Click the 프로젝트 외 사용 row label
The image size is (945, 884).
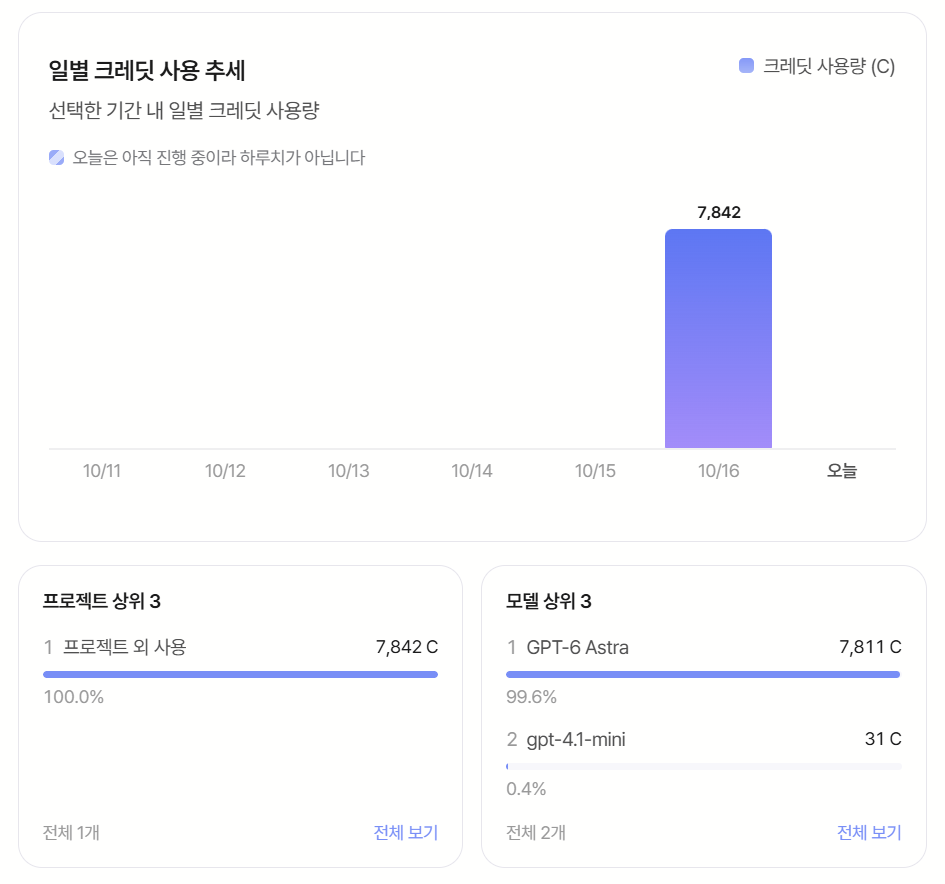125,647
